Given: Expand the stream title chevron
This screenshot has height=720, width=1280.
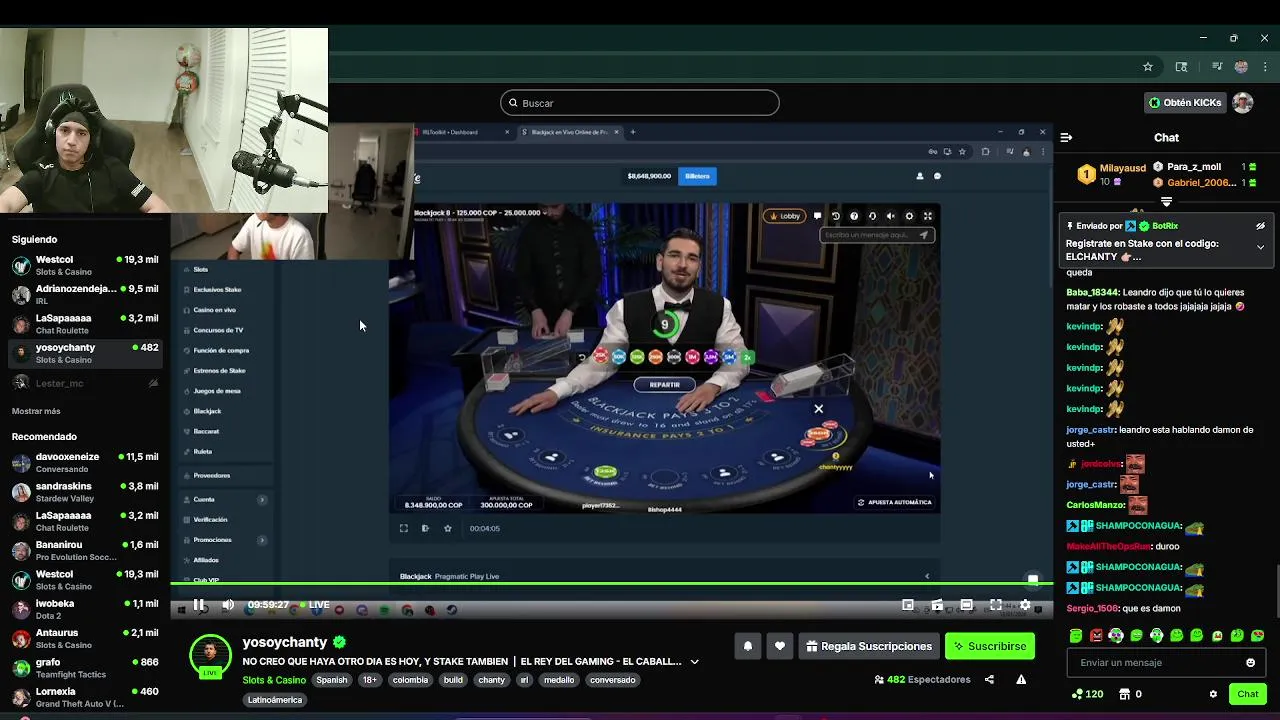Looking at the screenshot, I should coord(694,661).
